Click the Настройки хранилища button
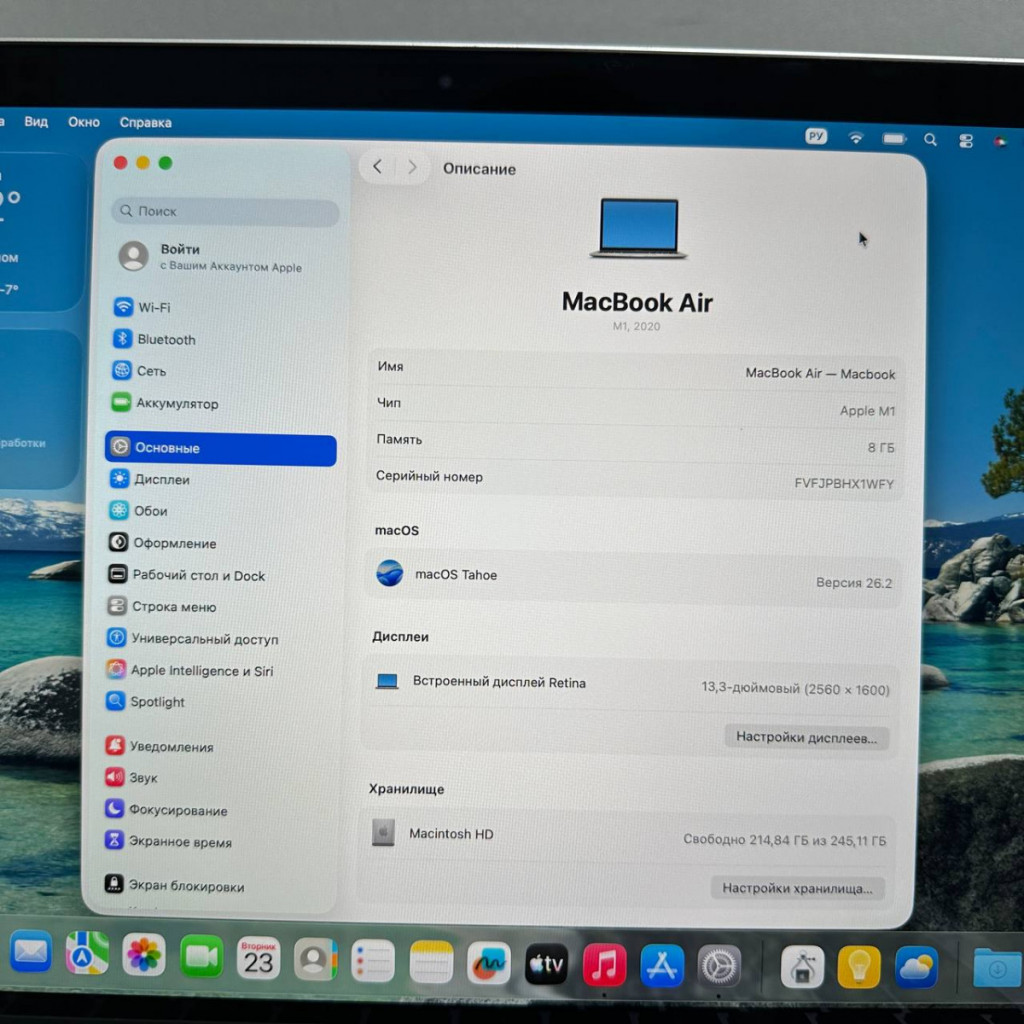 [797, 888]
